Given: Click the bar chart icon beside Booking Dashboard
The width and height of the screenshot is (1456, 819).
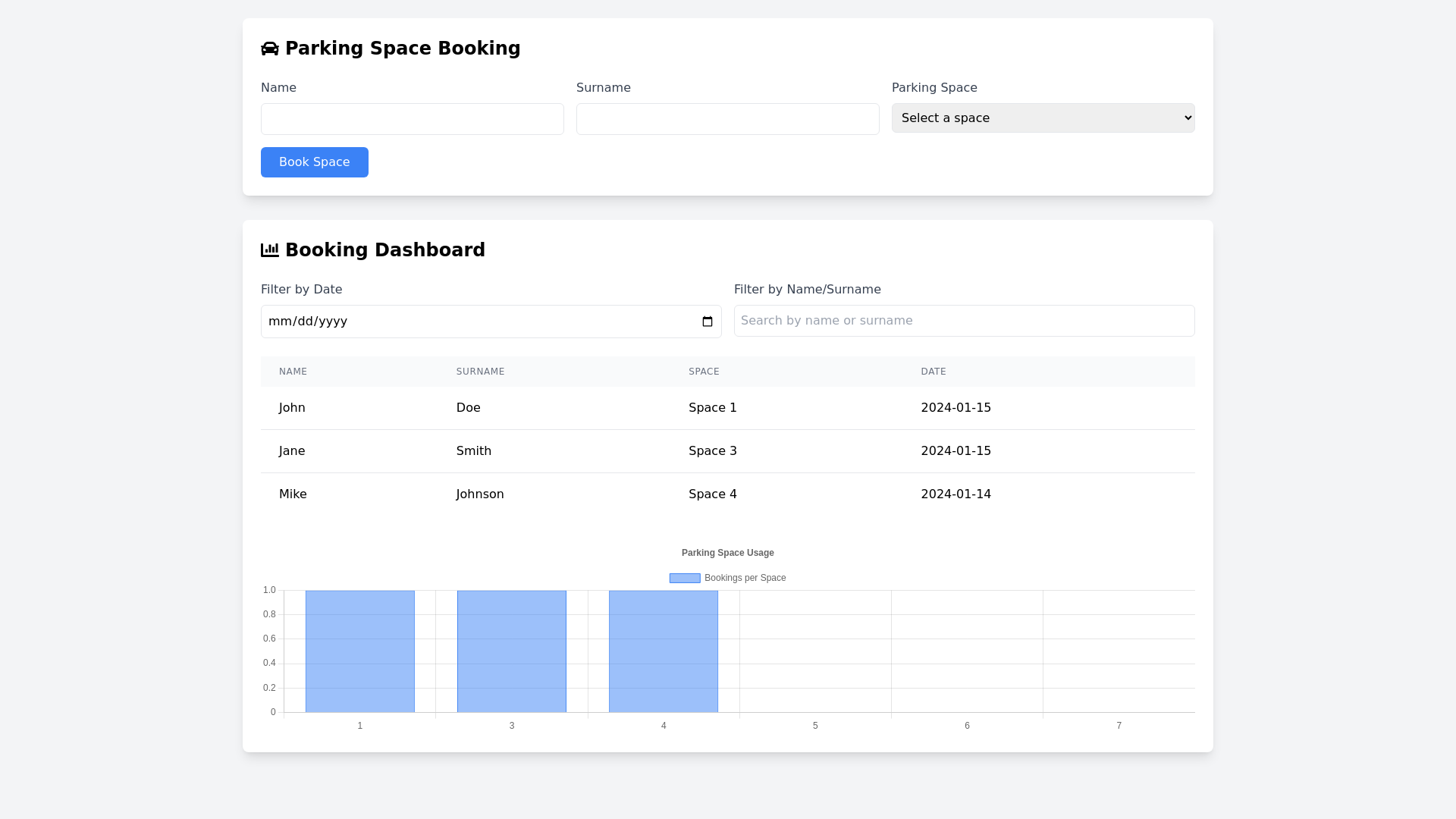Looking at the screenshot, I should pyautogui.click(x=269, y=250).
